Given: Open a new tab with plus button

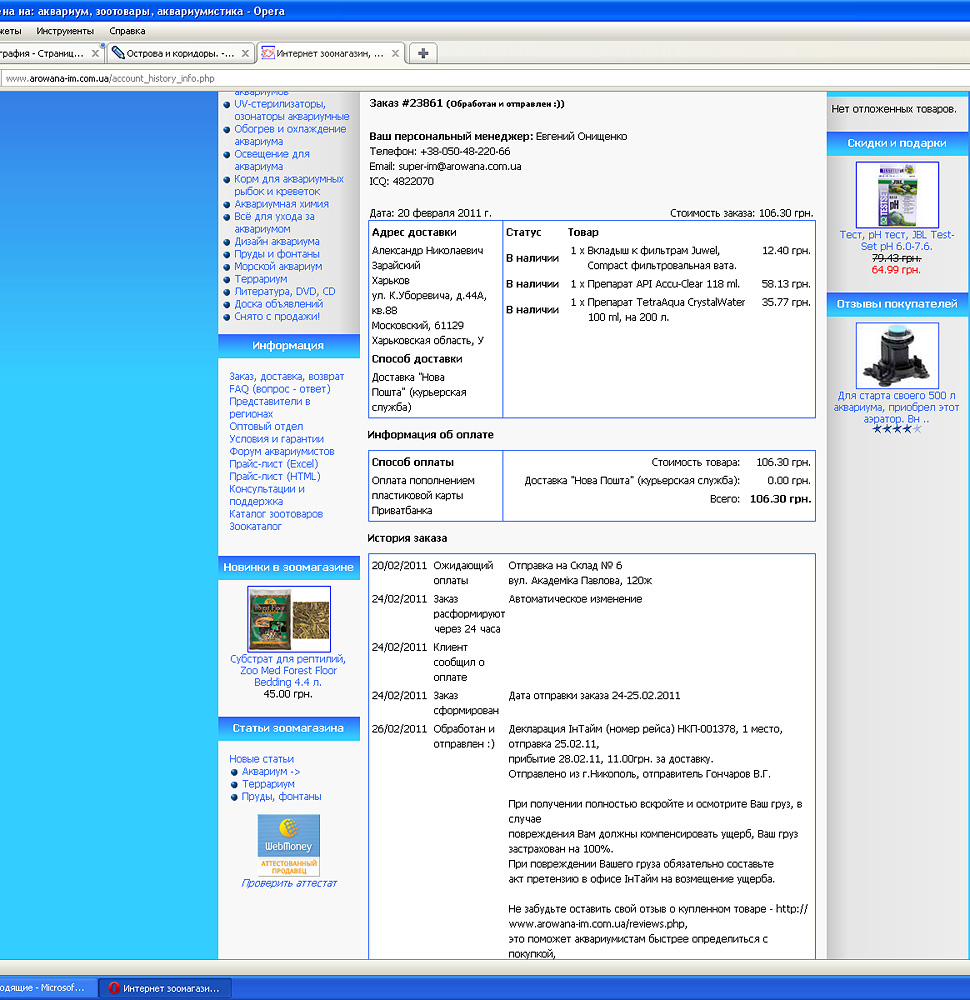Looking at the screenshot, I should coord(423,53).
